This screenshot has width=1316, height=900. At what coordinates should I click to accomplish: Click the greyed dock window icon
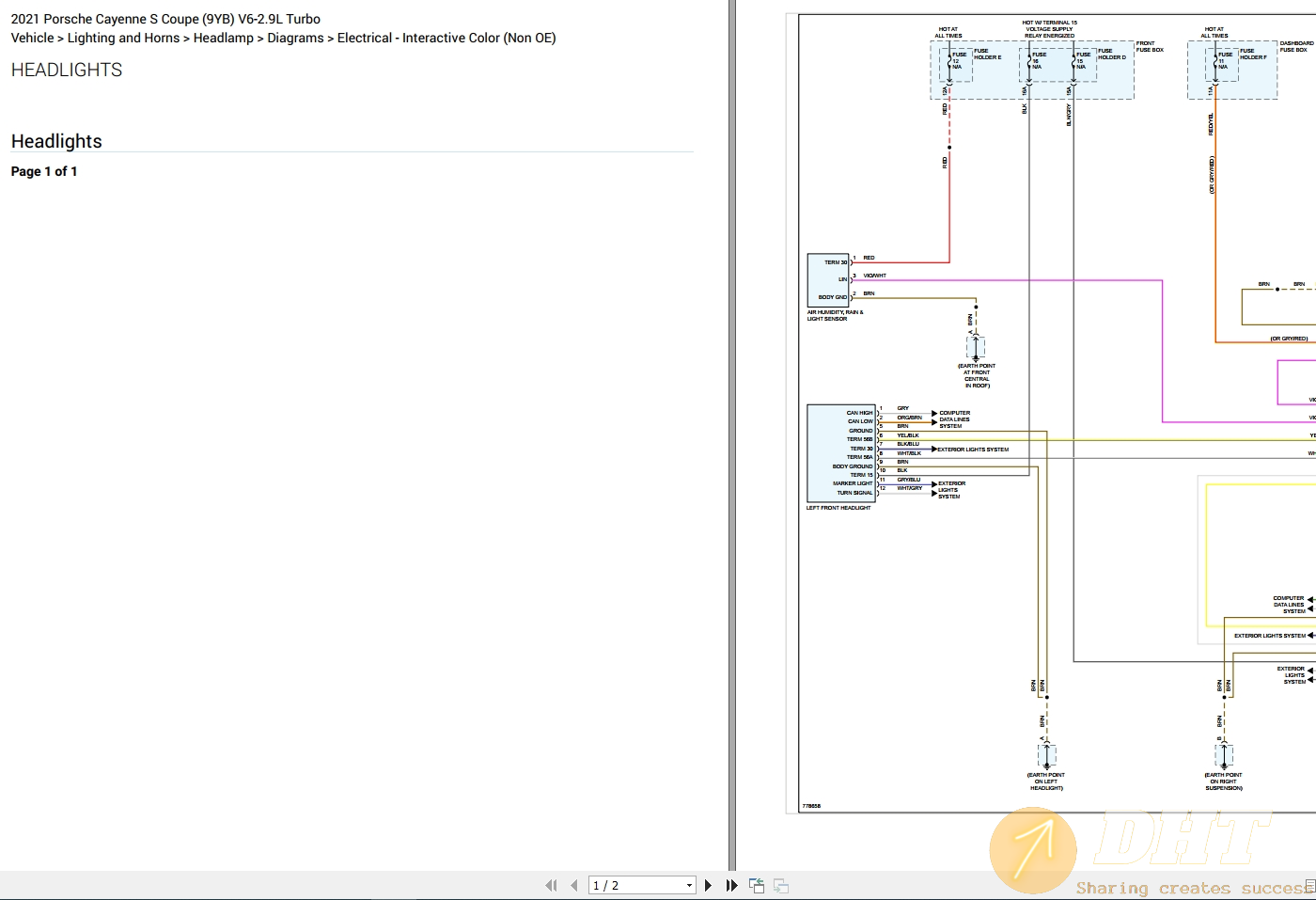[x=781, y=885]
